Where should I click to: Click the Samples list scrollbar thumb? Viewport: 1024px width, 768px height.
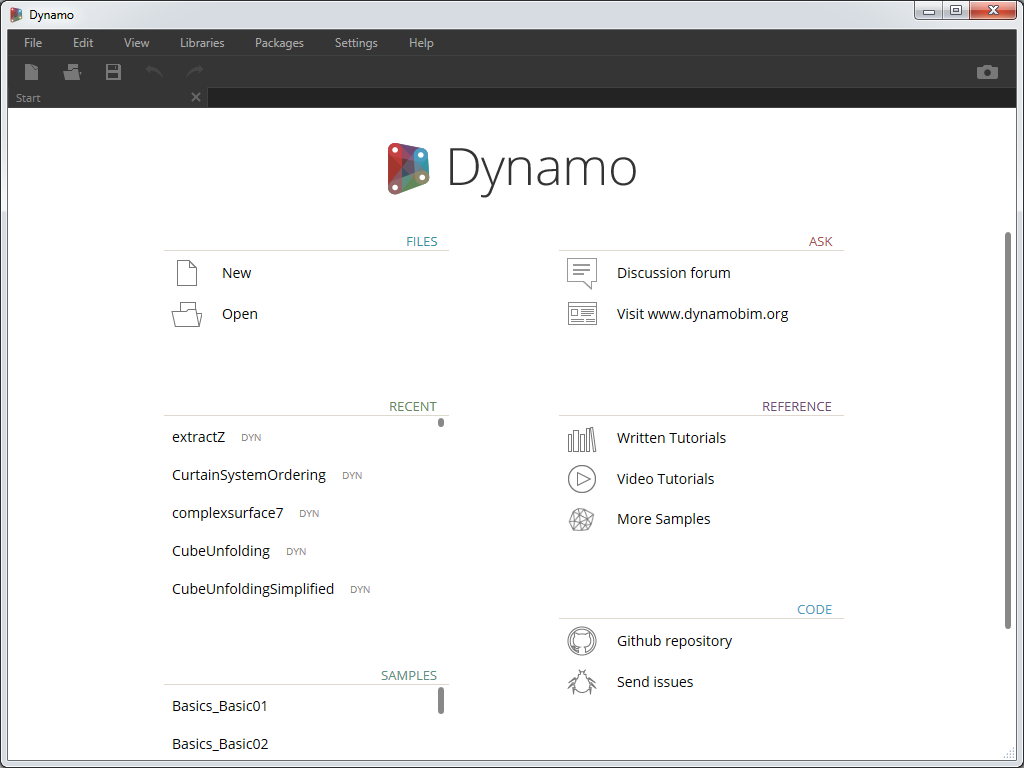(441, 701)
